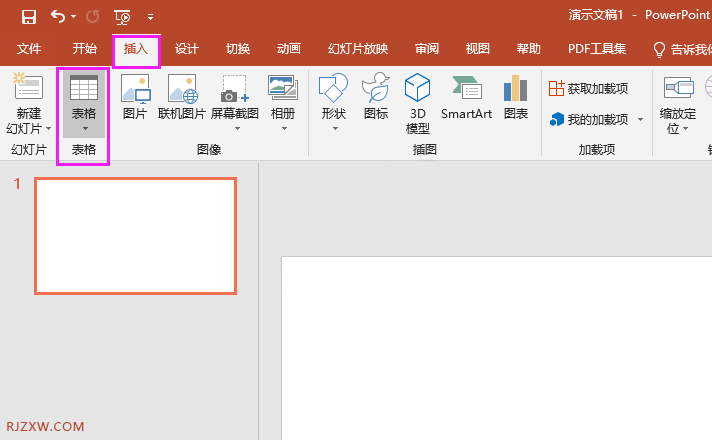
Task: Undo the last action
Action: [58, 17]
